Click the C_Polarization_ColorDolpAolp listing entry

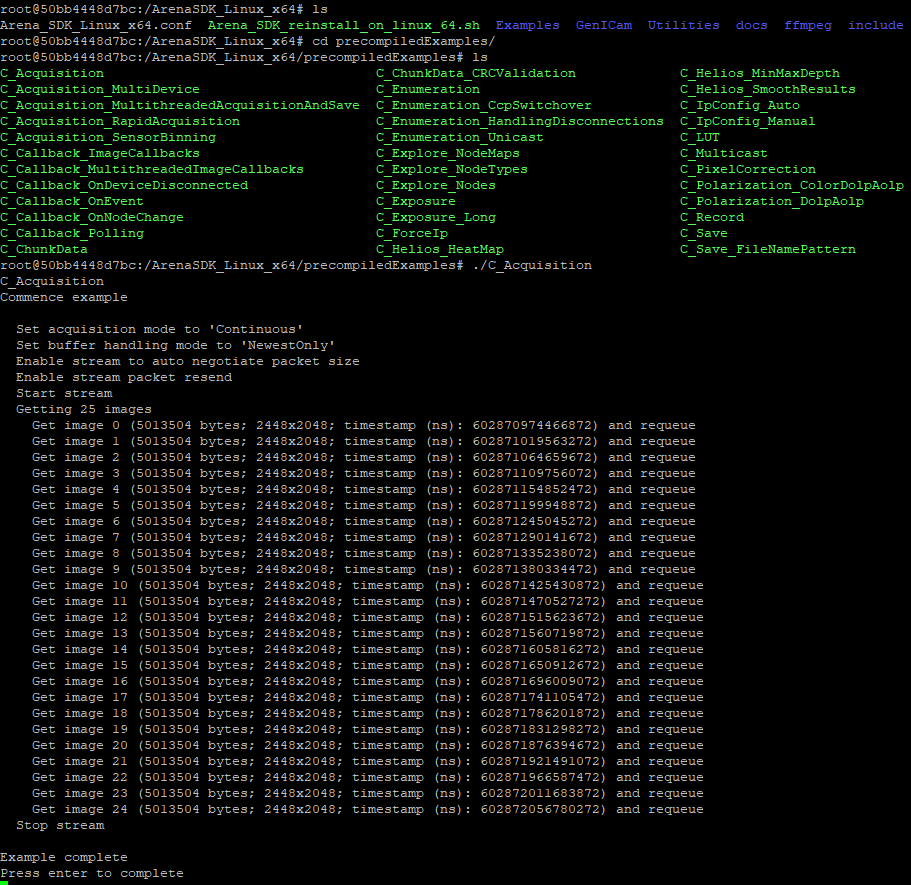coord(792,185)
